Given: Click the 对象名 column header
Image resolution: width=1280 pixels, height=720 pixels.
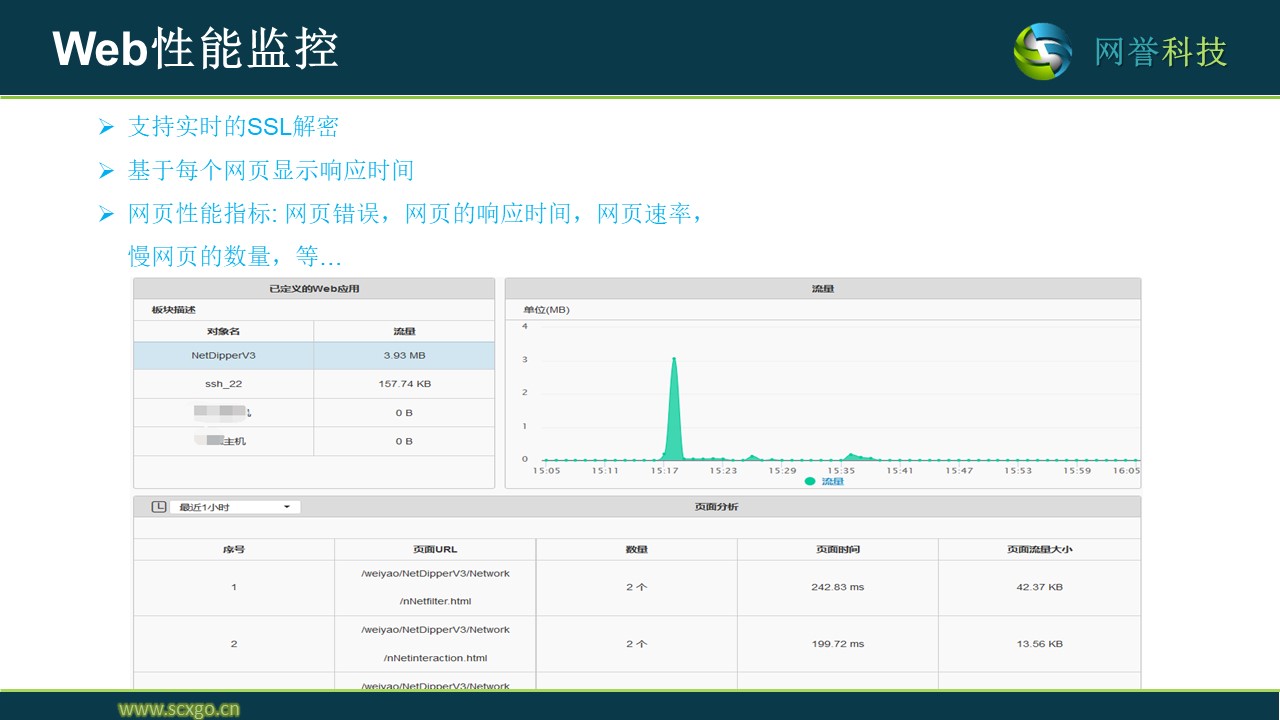Looking at the screenshot, I should pos(223,331).
